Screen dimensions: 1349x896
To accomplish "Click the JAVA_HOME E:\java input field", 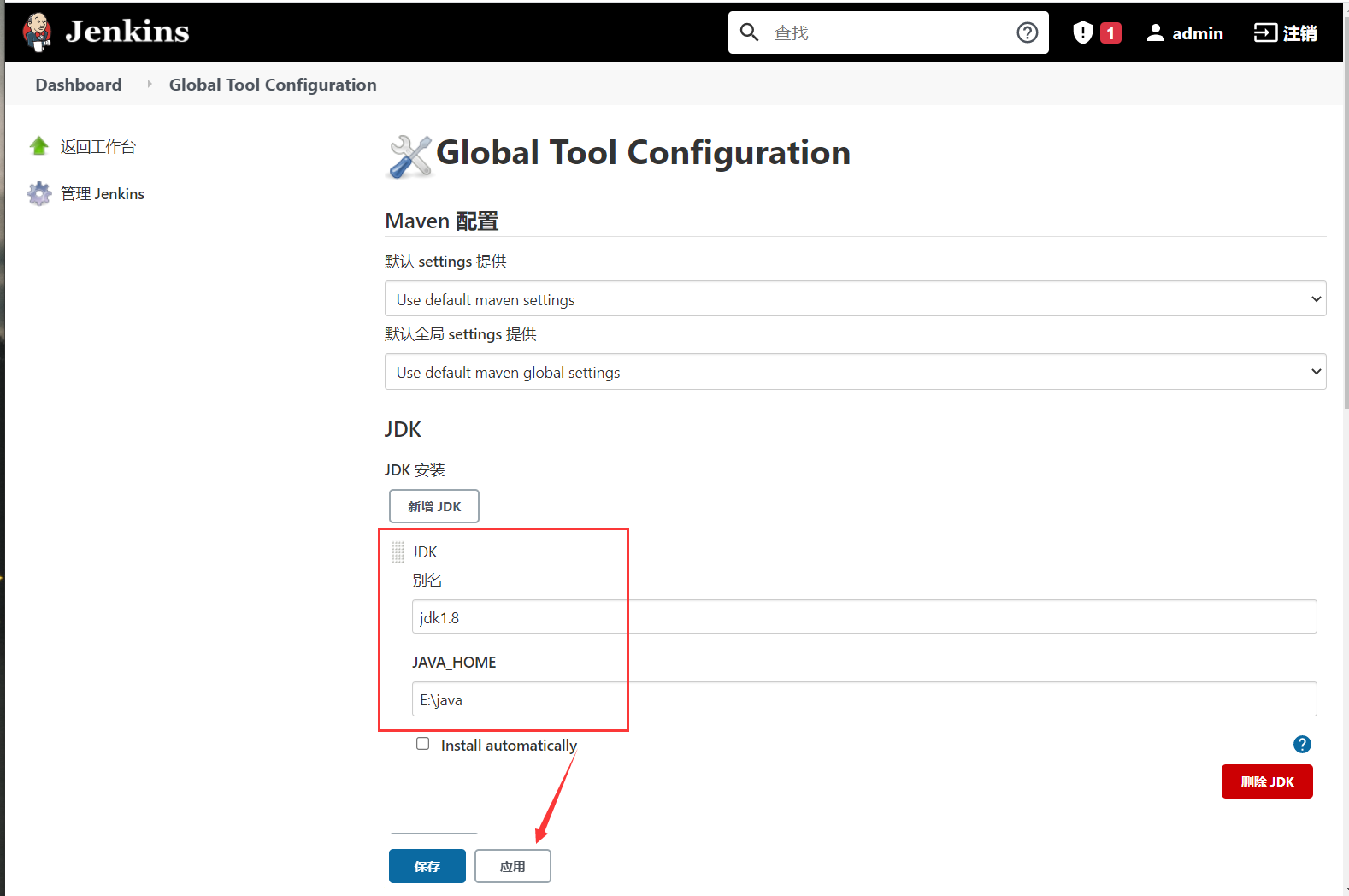I will [x=864, y=699].
